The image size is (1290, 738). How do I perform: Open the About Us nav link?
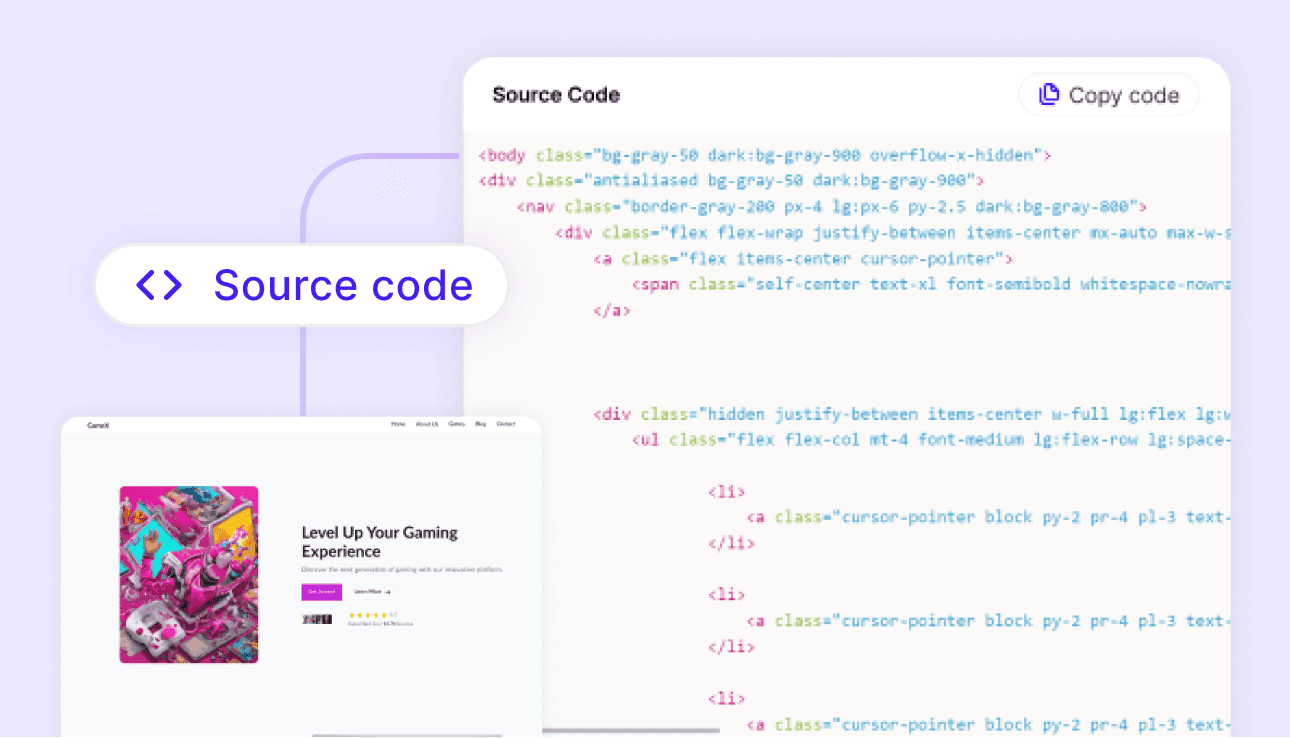pos(428,423)
